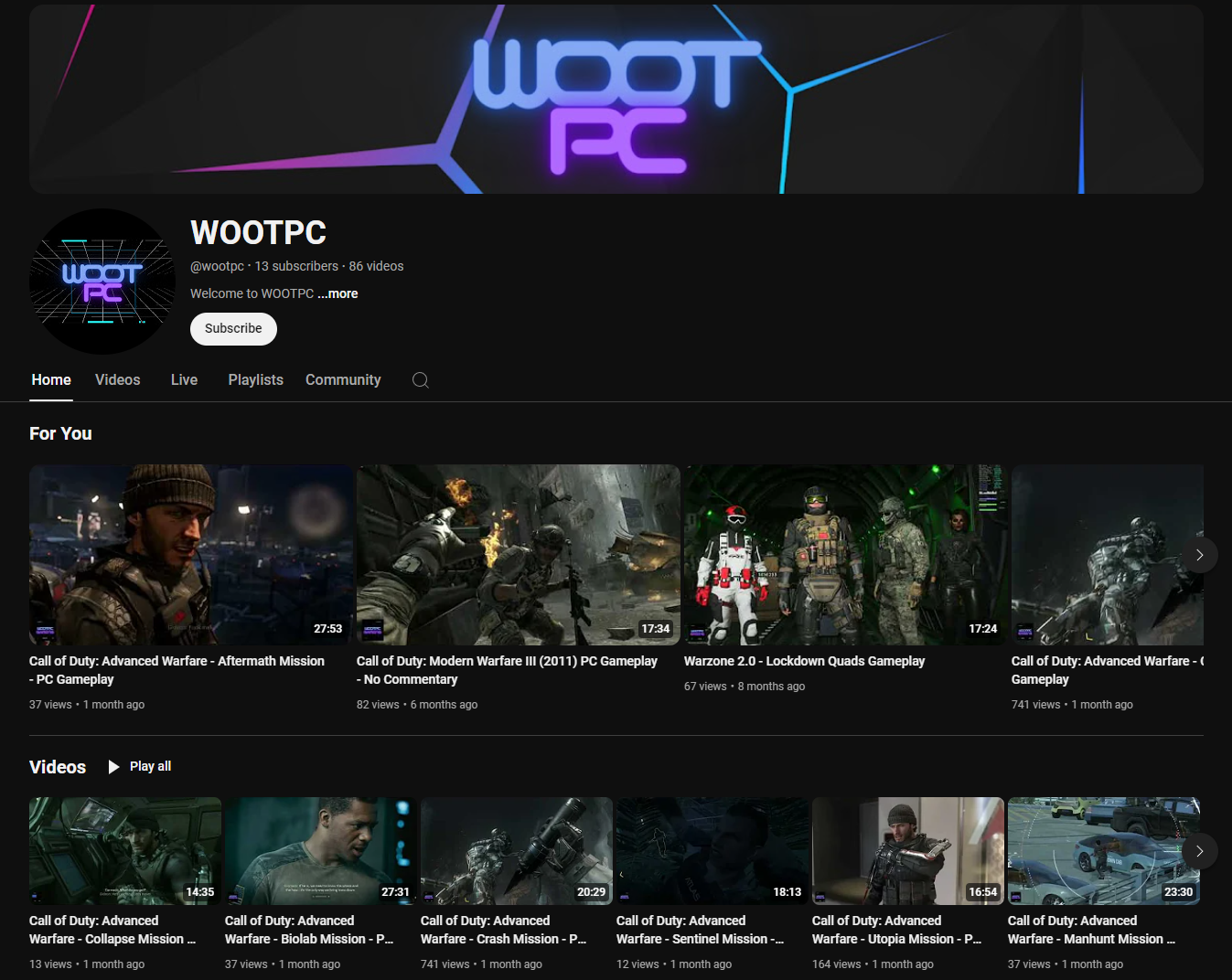Play the Manhunt Mission 23:30 thumbnail
Screen dimensions: 1232x980
tap(1104, 851)
